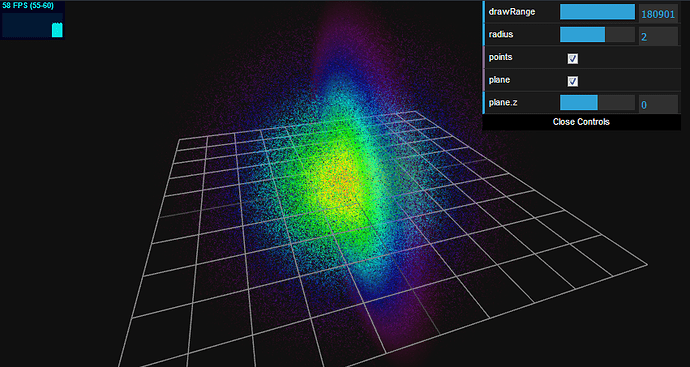Toggle the points checkbox

pyautogui.click(x=573, y=59)
